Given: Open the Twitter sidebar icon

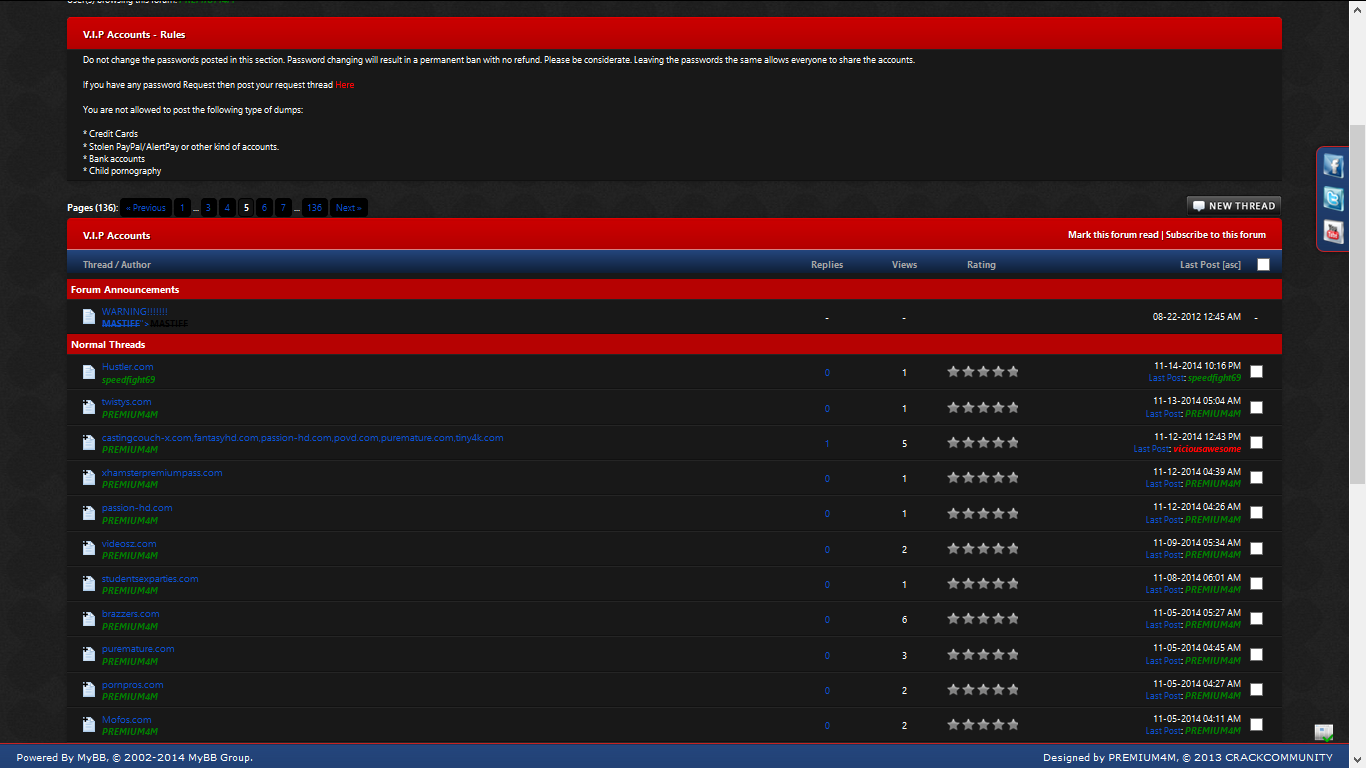Looking at the screenshot, I should [x=1333, y=198].
